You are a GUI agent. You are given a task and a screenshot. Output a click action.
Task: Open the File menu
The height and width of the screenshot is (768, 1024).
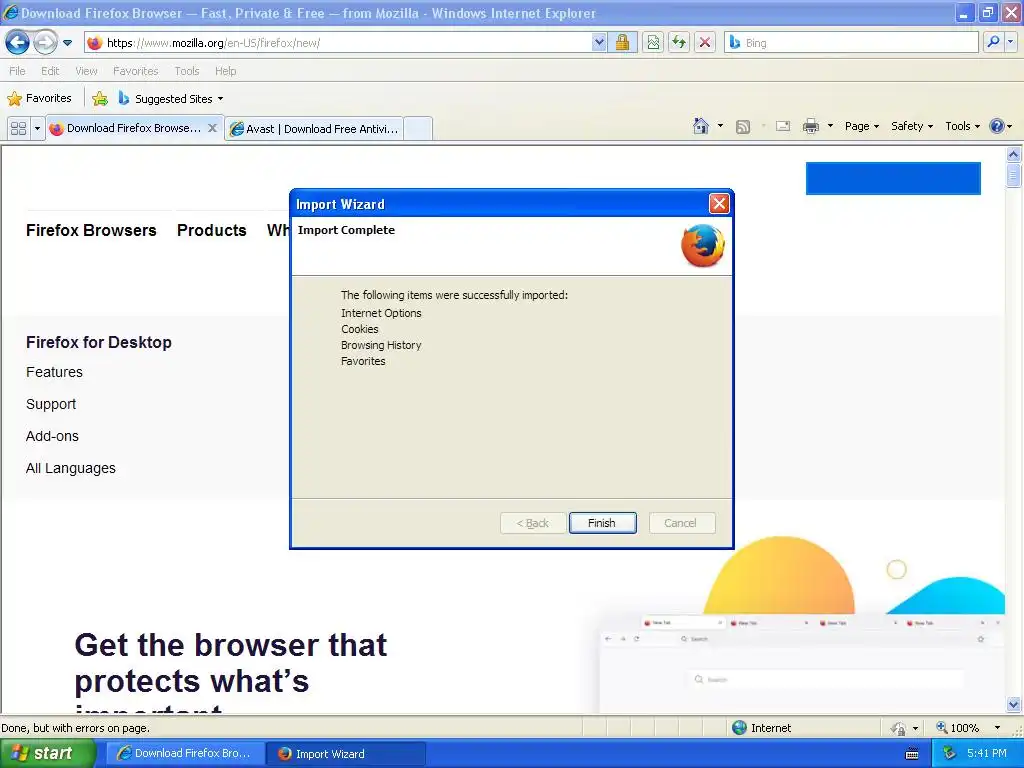click(17, 71)
